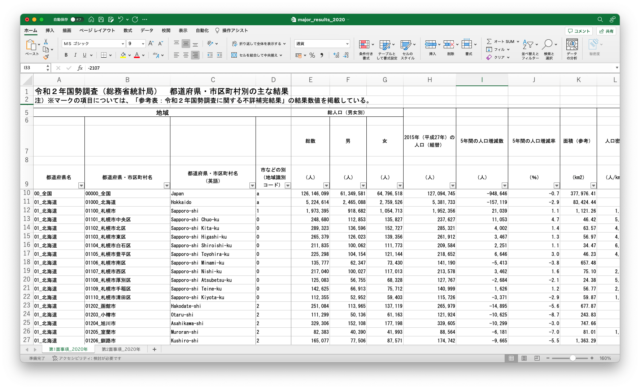Open the font name dropdown
Screen dimensions: 640x389
point(93,43)
